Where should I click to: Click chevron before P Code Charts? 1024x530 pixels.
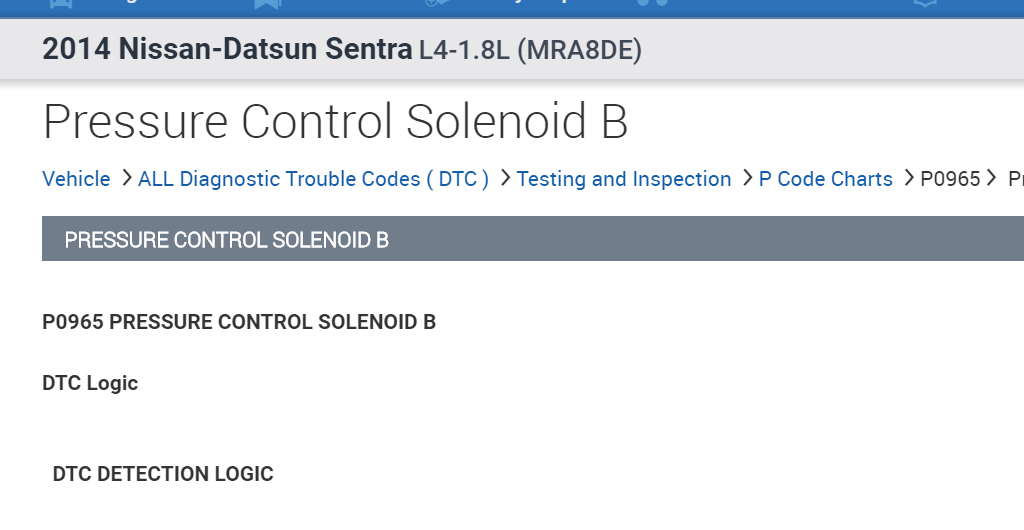pos(747,179)
